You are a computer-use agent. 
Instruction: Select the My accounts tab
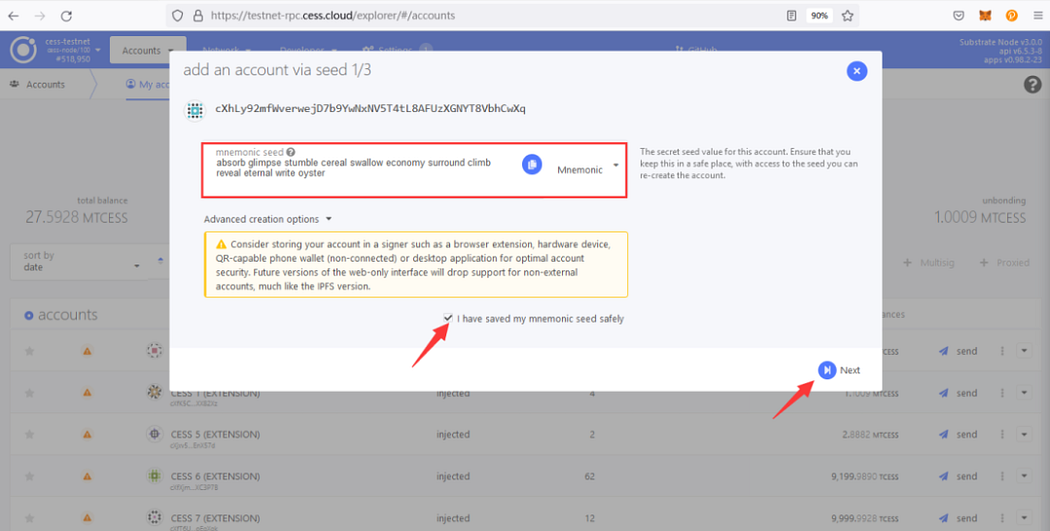click(148, 84)
